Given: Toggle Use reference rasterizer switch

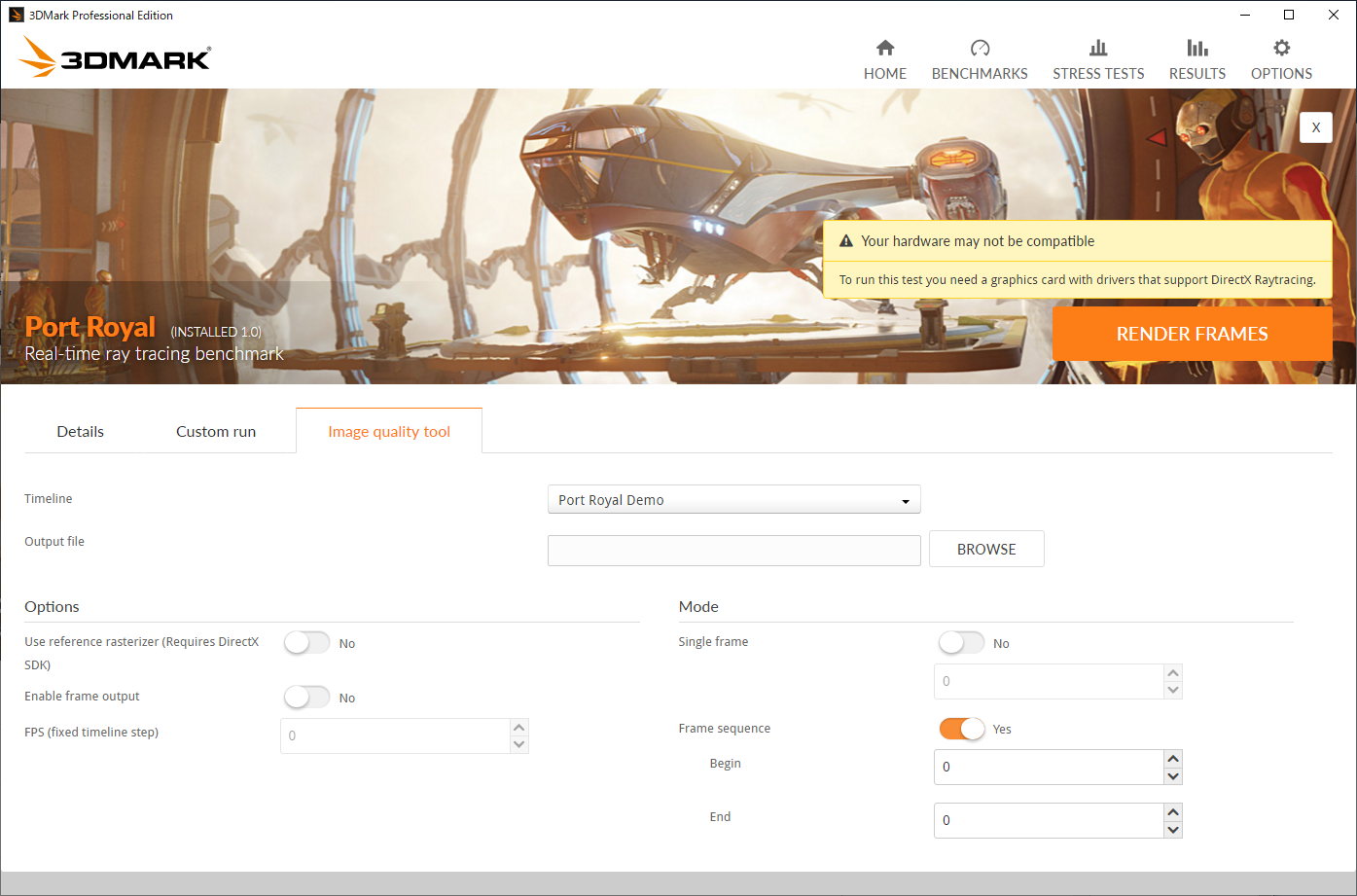Looking at the screenshot, I should (x=306, y=643).
